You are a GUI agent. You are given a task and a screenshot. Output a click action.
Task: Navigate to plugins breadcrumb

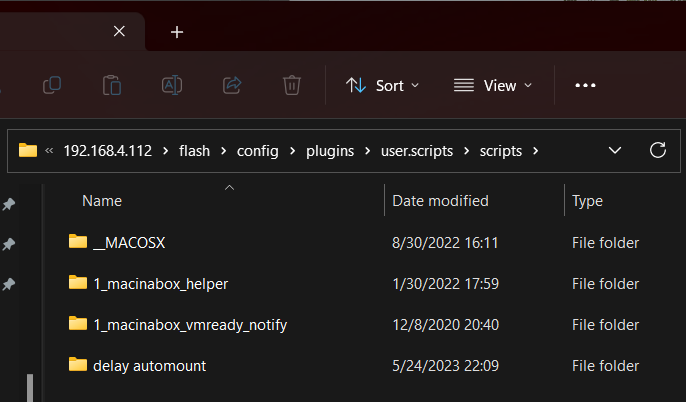pos(330,151)
